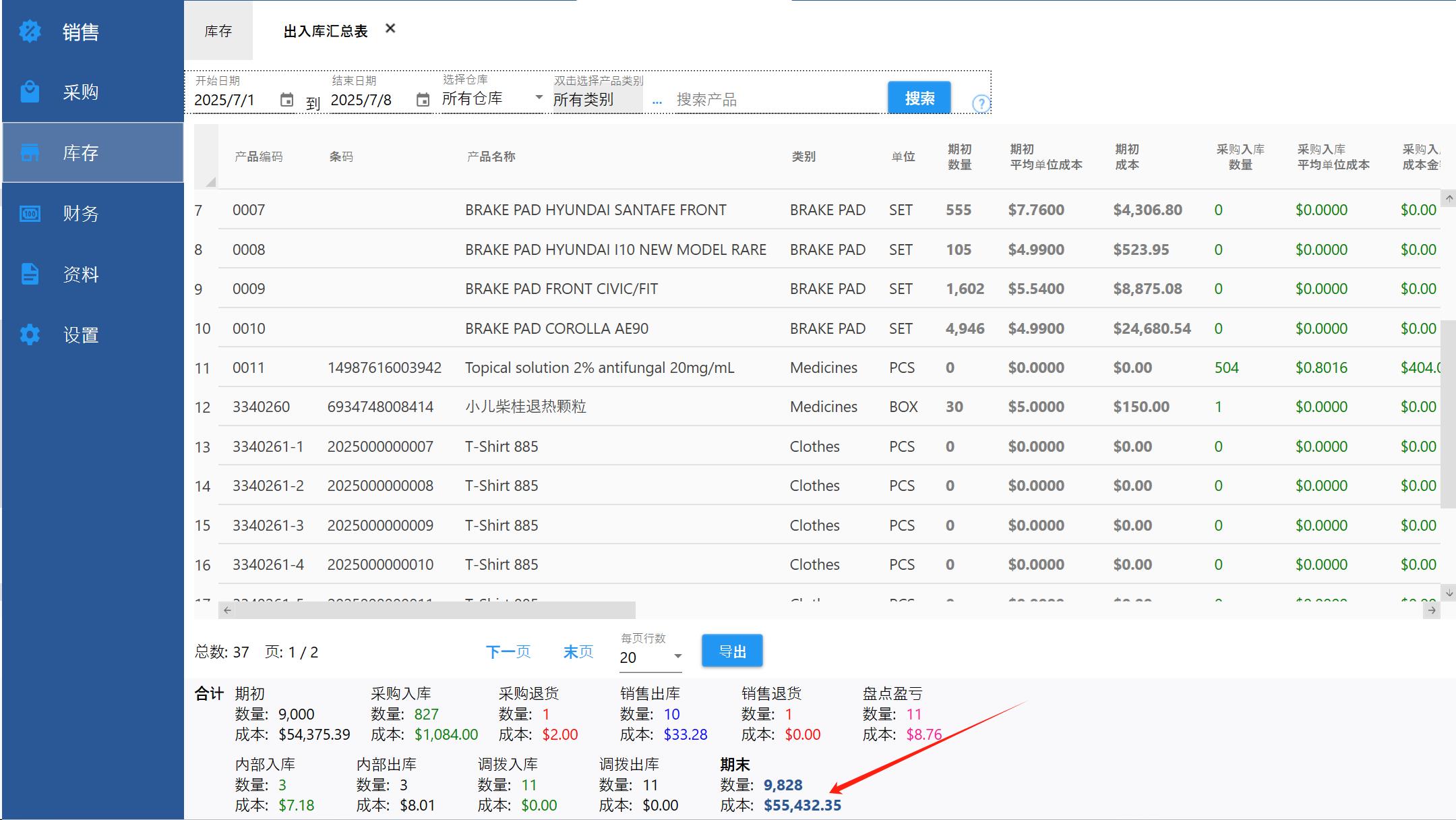Click horizontal scrollbar left arrow
The width and height of the screenshot is (1456, 820).
coord(227,610)
